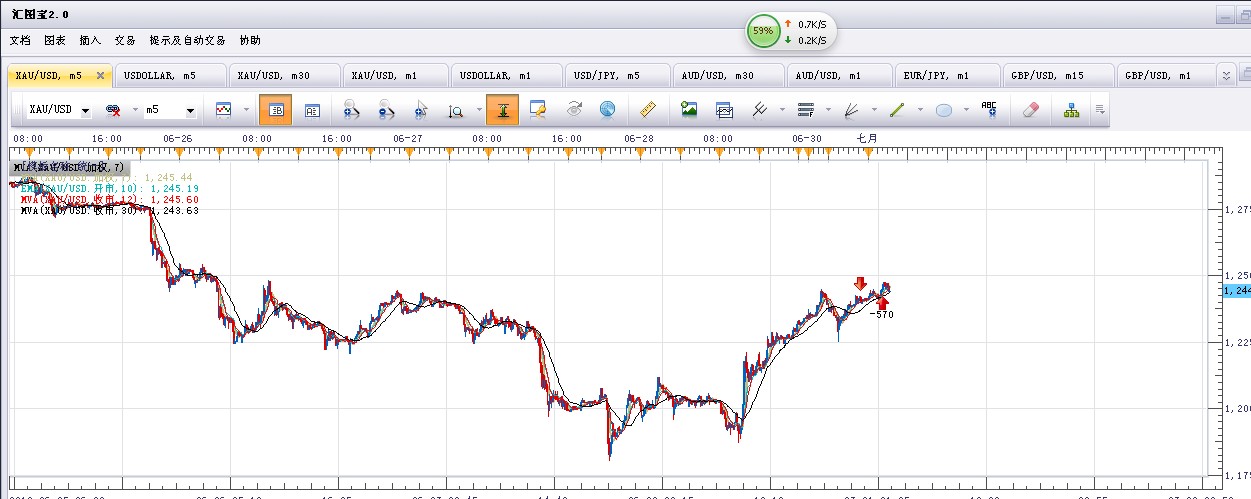Click the 0.2K/S download speed indicator
The width and height of the screenshot is (1251, 499).
tap(806, 40)
